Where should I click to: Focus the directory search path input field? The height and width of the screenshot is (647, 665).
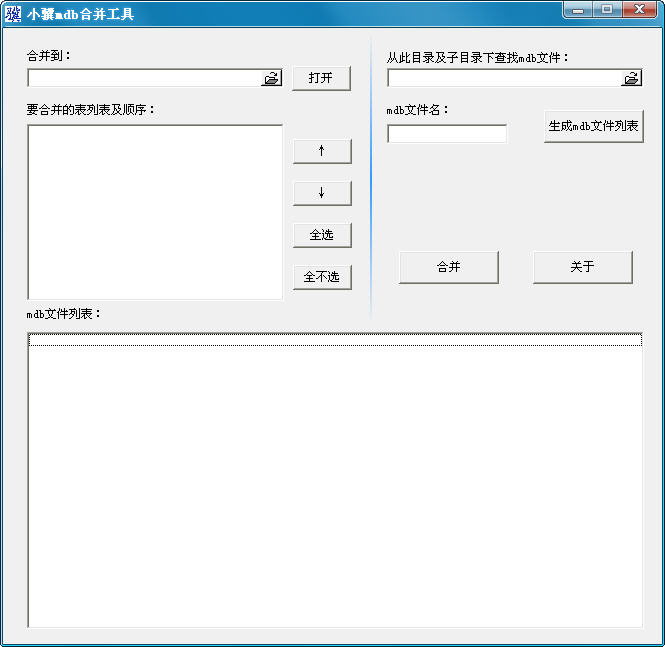click(x=503, y=78)
